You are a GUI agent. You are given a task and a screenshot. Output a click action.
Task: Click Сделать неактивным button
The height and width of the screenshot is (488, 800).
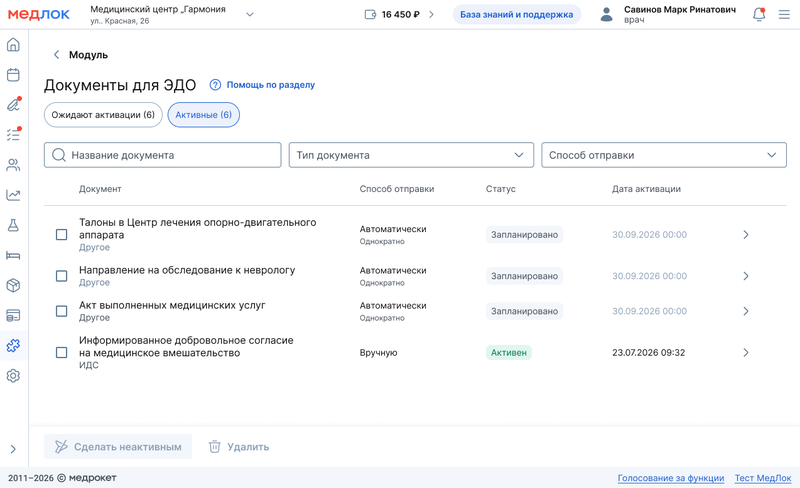[118, 447]
